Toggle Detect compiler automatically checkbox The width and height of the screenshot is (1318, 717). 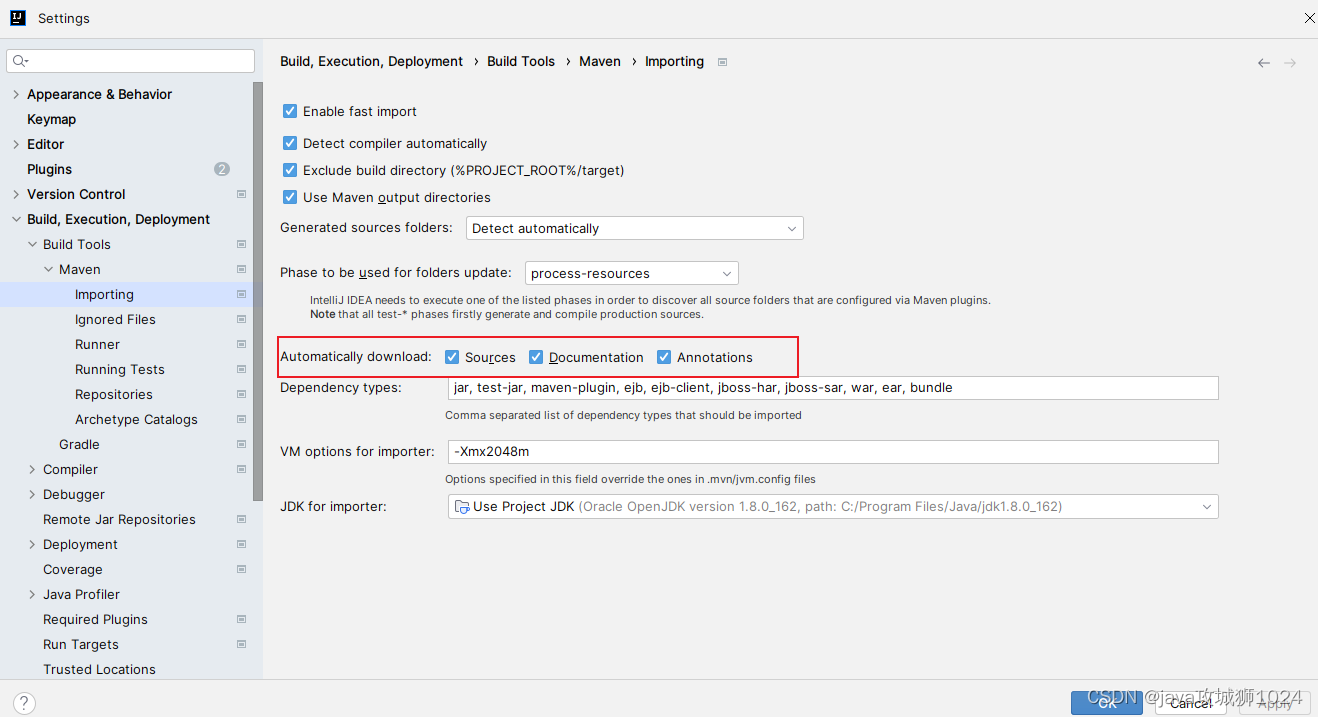[290, 143]
